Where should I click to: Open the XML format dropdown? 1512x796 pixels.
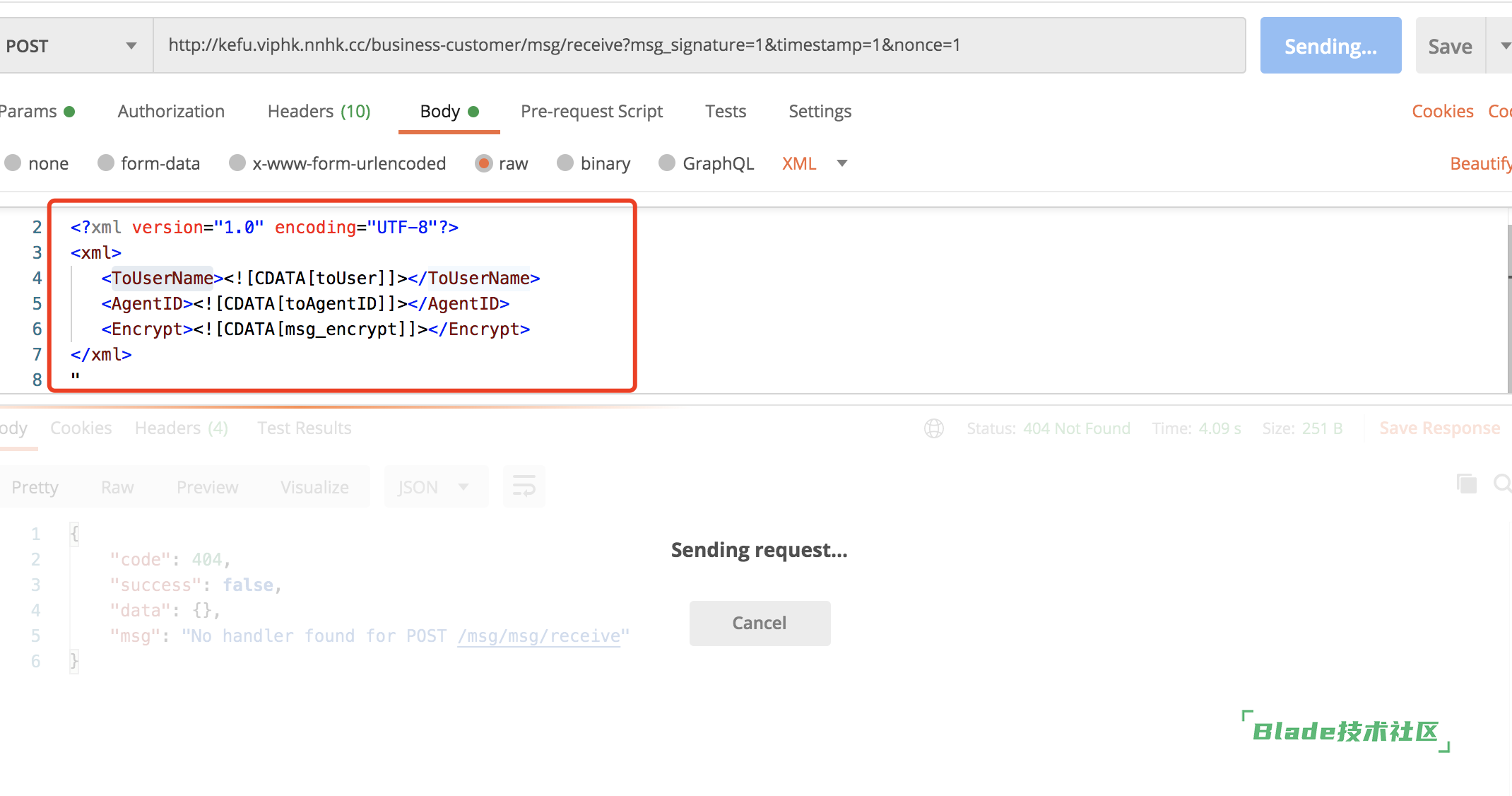point(815,163)
